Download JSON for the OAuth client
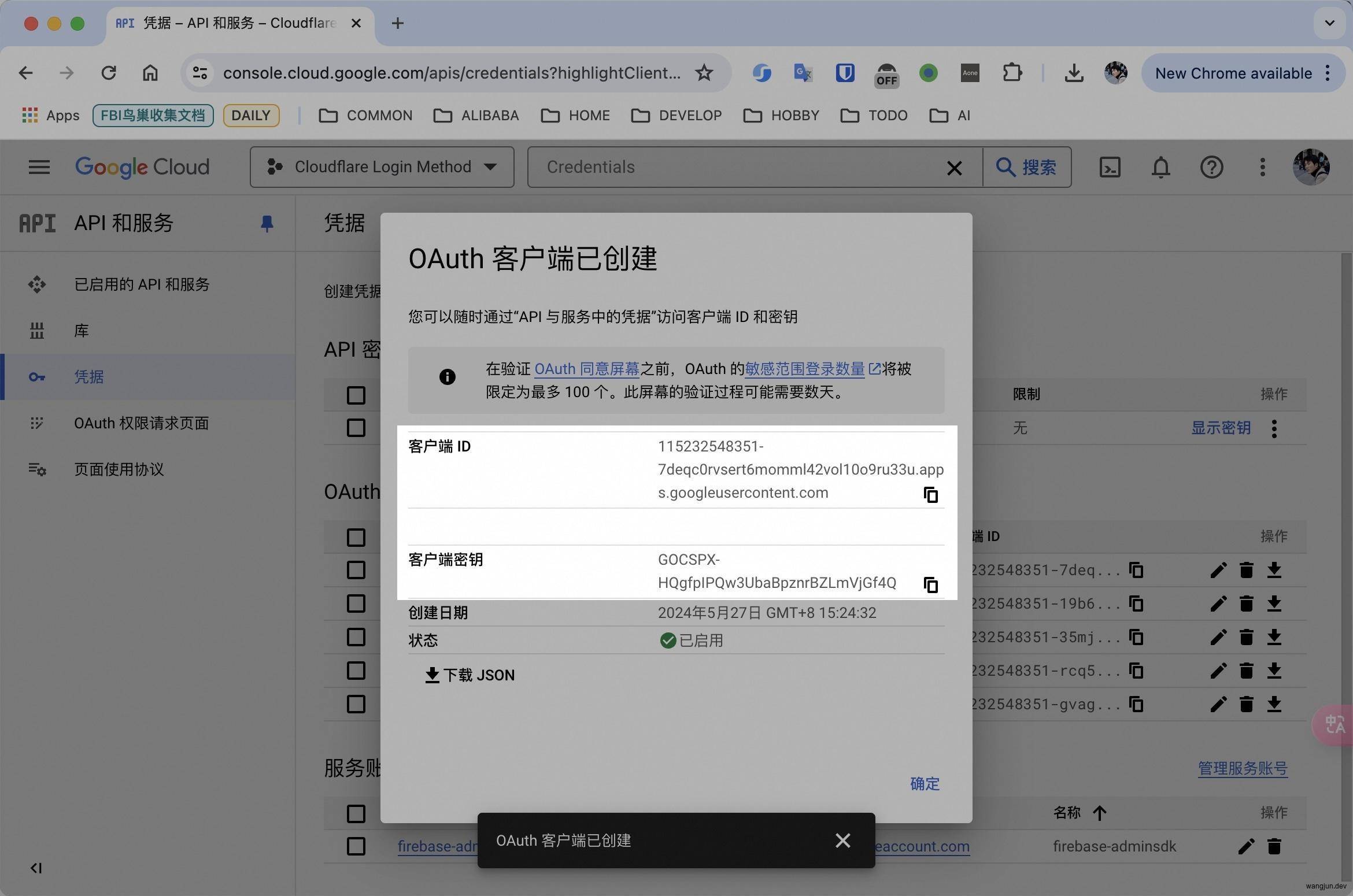1353x896 pixels. pos(470,675)
